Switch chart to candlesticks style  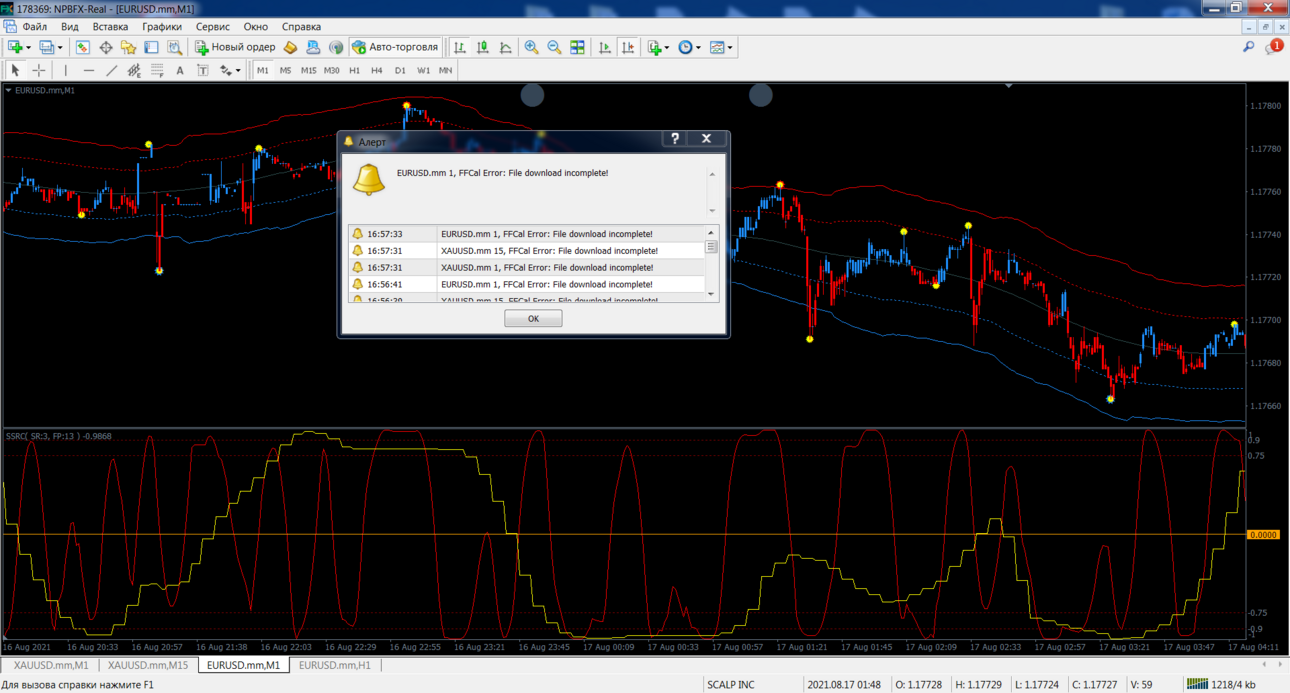[482, 47]
